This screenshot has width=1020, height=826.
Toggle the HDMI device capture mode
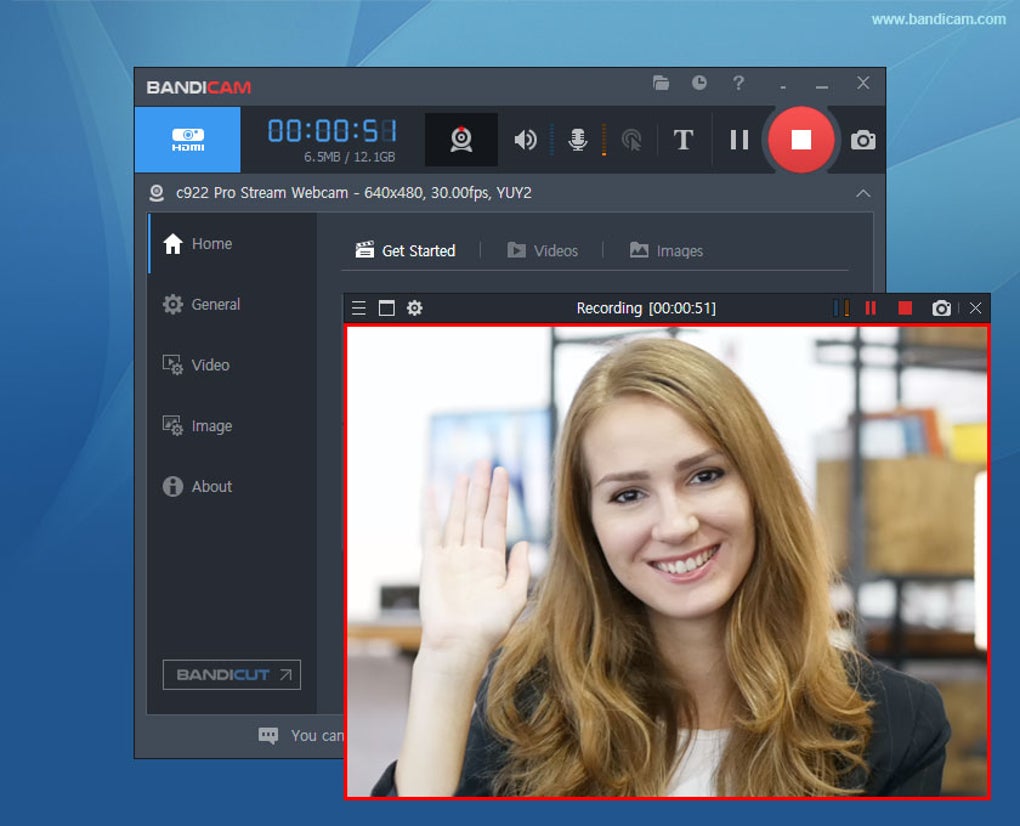pyautogui.click(x=186, y=139)
